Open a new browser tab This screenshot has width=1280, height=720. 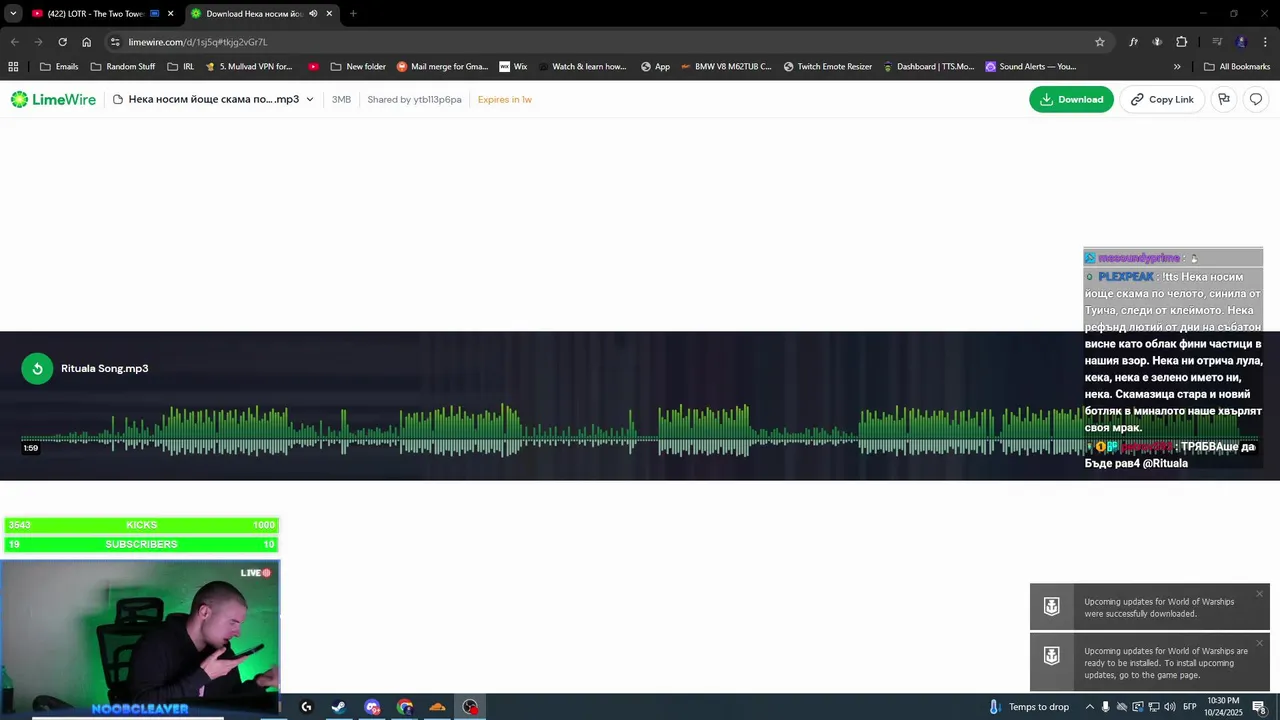click(353, 14)
